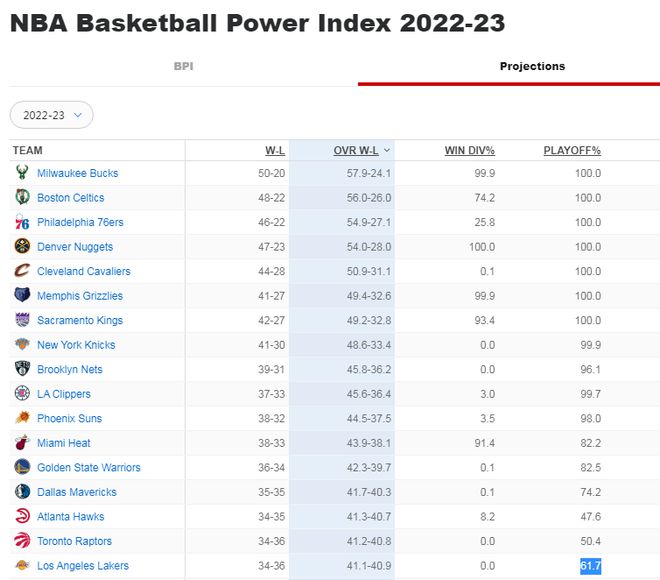Screen dimensions: 660x580
Task: Click the Mavericks 35-35 record cell
Action: pyautogui.click(x=271, y=492)
